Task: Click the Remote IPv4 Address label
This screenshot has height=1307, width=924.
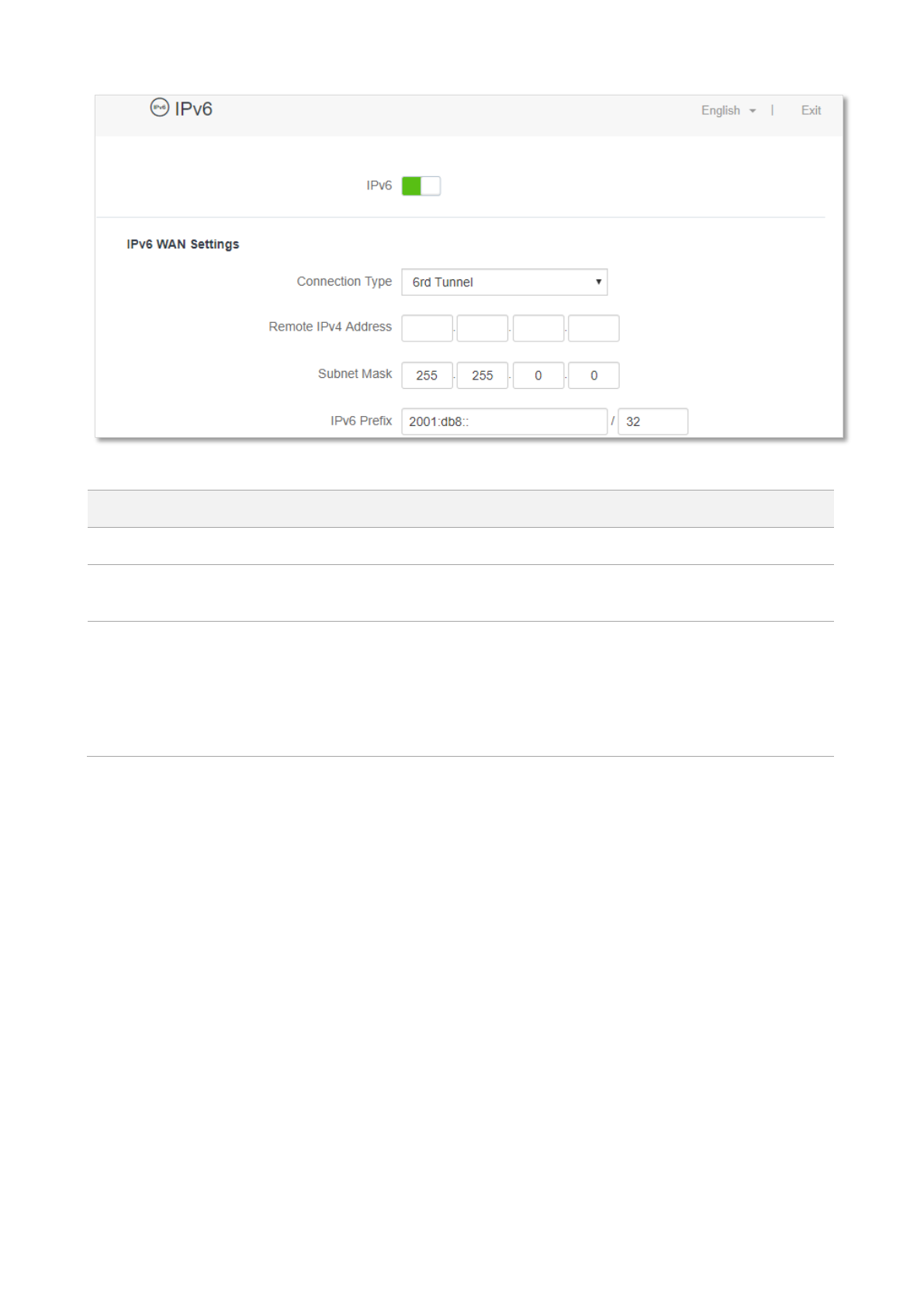Action: (330, 327)
